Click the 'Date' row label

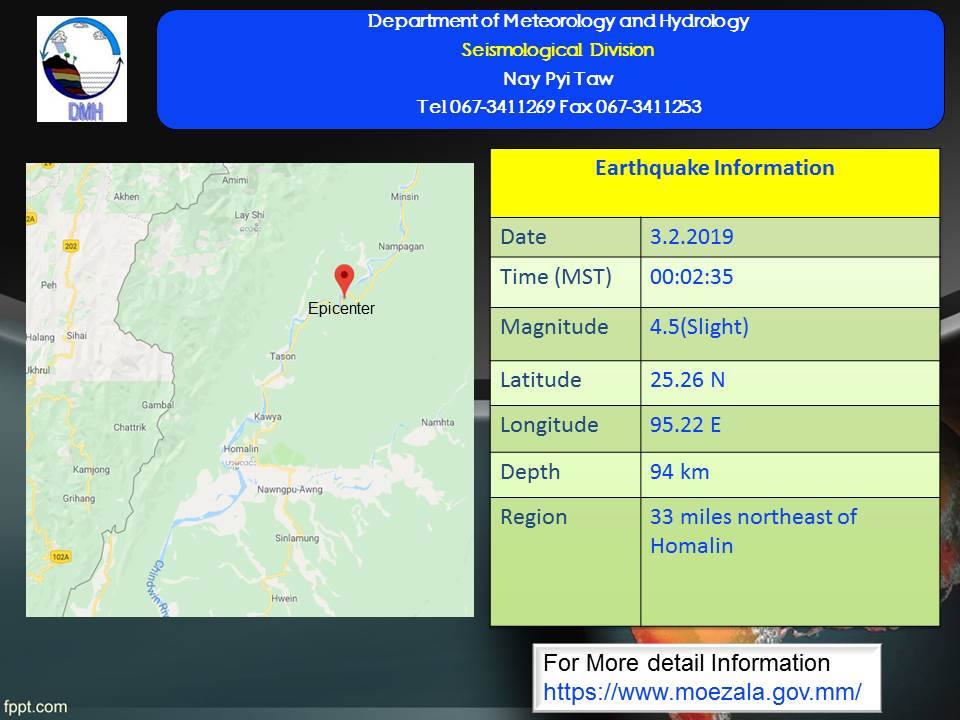pyautogui.click(x=523, y=237)
